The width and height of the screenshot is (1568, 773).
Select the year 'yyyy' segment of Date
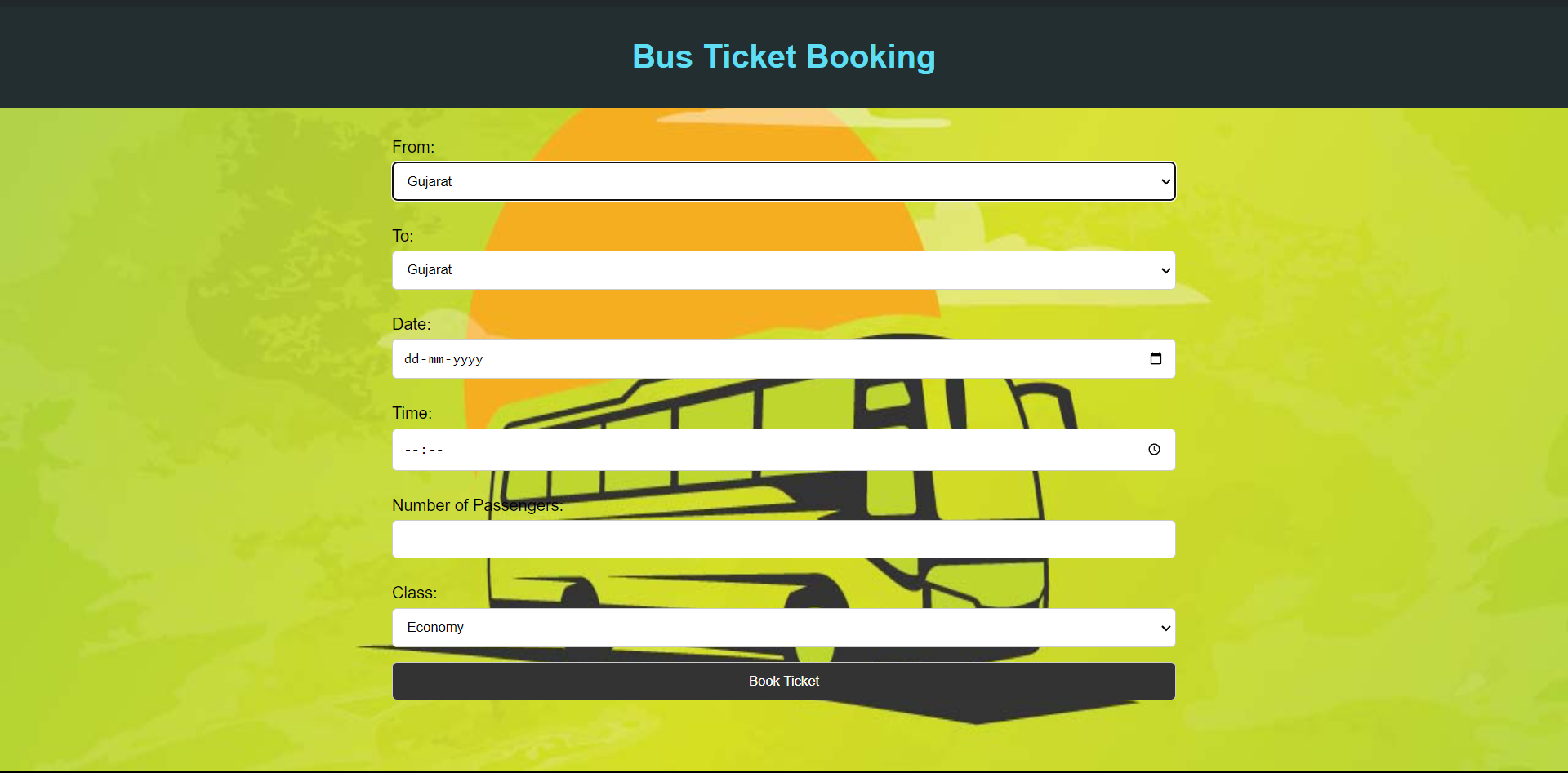tap(468, 359)
